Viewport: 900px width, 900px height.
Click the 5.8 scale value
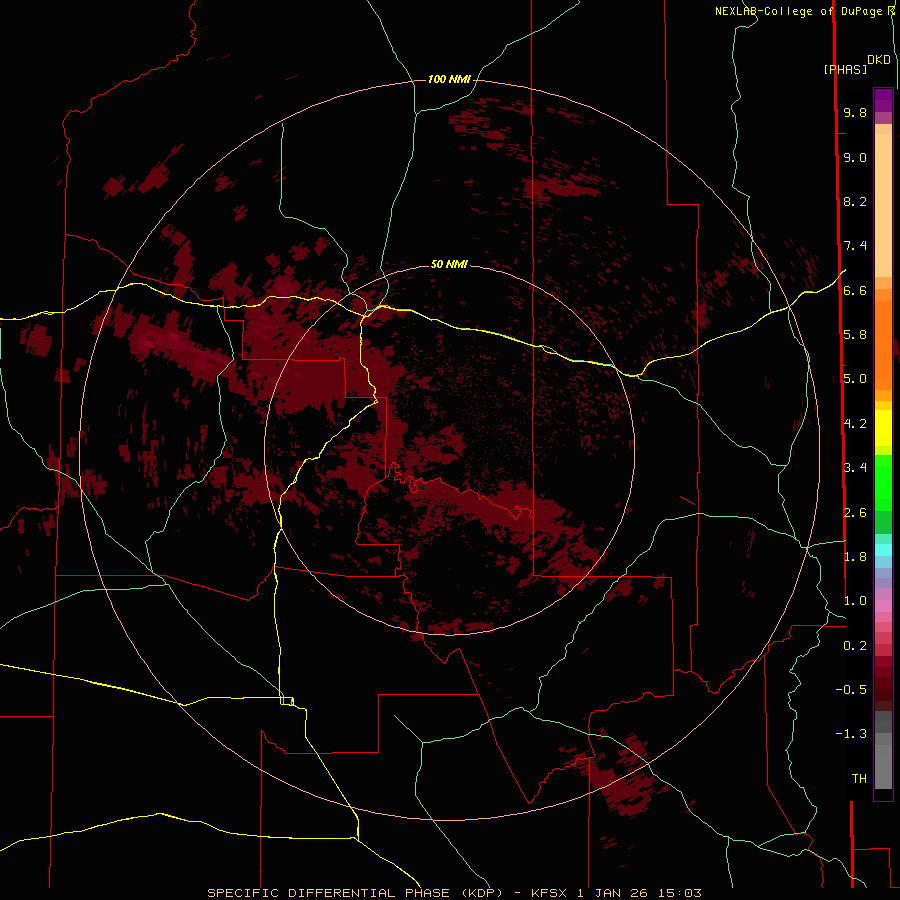click(855, 335)
